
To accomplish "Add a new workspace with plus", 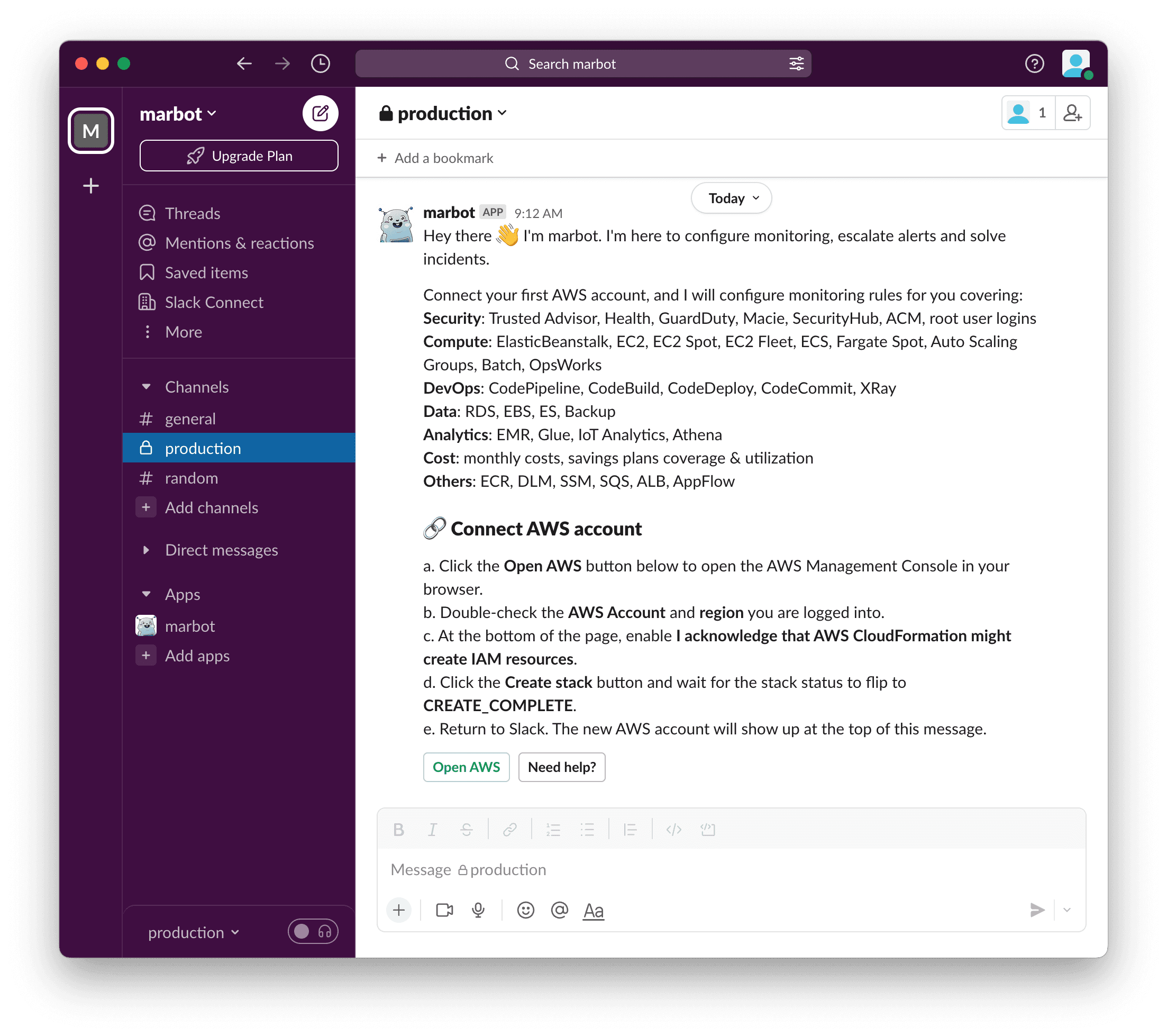I will pos(91,186).
